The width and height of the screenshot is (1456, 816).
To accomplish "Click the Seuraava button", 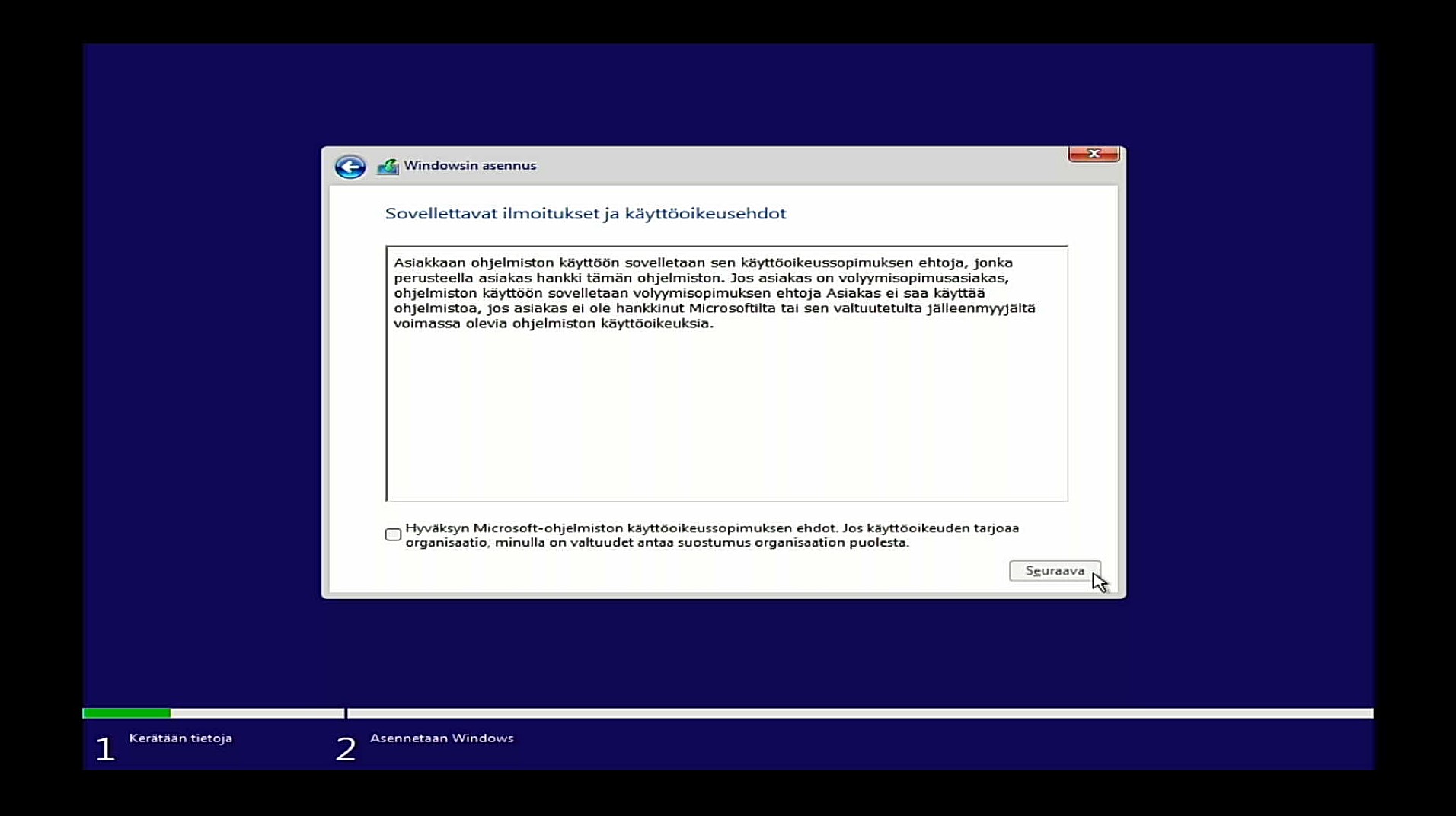I will click(x=1055, y=571).
